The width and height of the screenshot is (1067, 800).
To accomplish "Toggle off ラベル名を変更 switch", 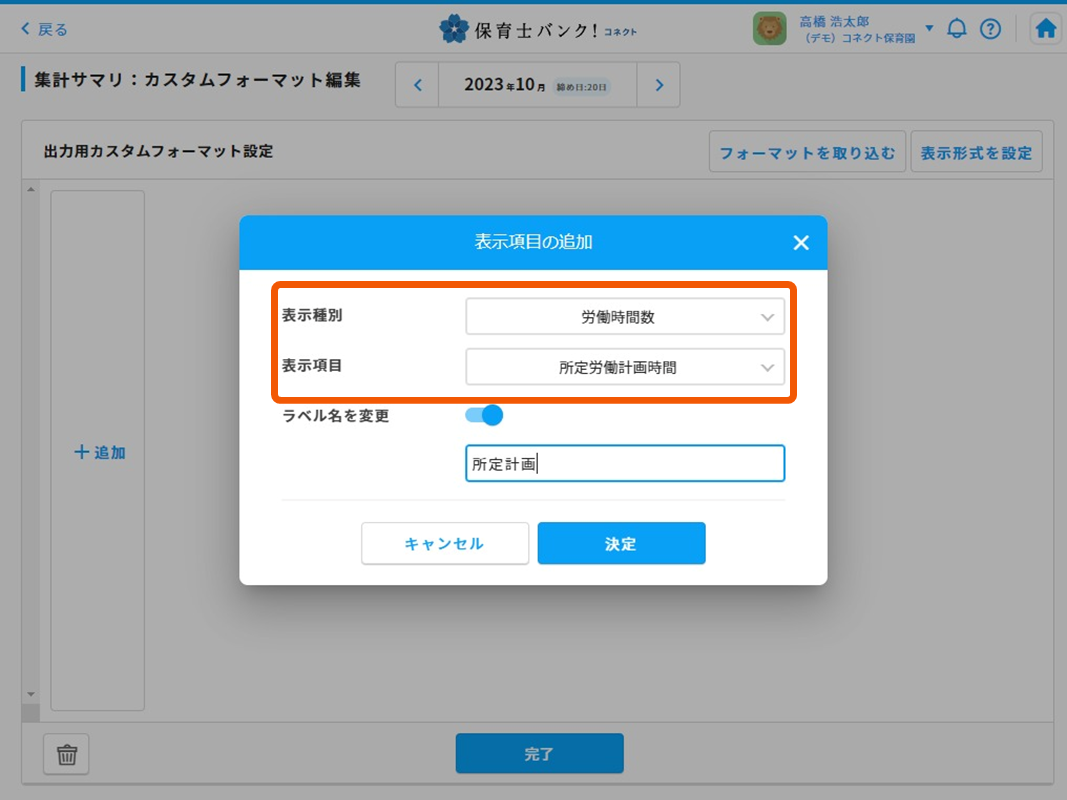I will coord(484,415).
